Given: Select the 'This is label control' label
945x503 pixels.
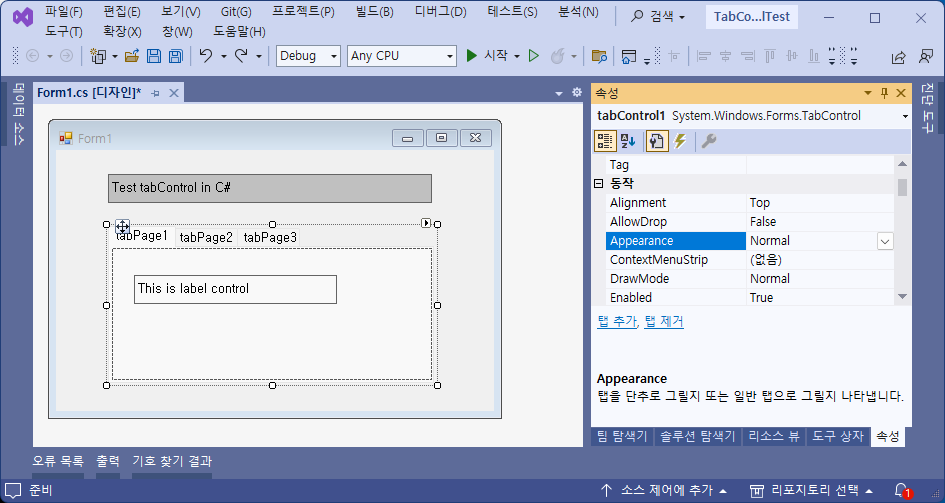Looking at the screenshot, I should (235, 289).
